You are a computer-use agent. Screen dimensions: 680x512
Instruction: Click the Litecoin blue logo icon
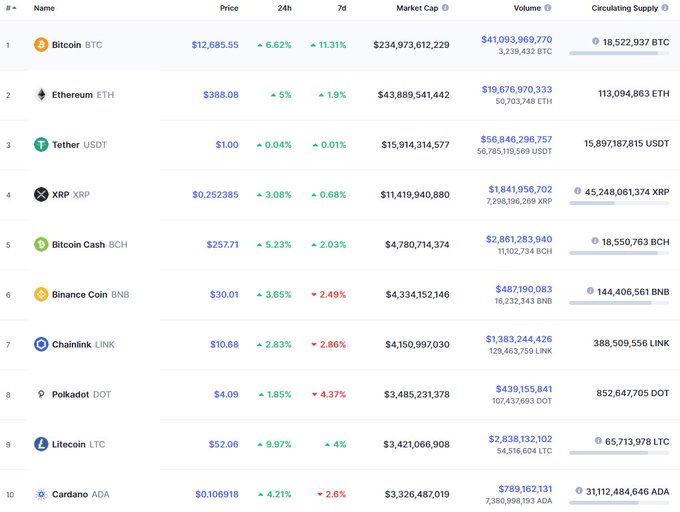click(41, 444)
